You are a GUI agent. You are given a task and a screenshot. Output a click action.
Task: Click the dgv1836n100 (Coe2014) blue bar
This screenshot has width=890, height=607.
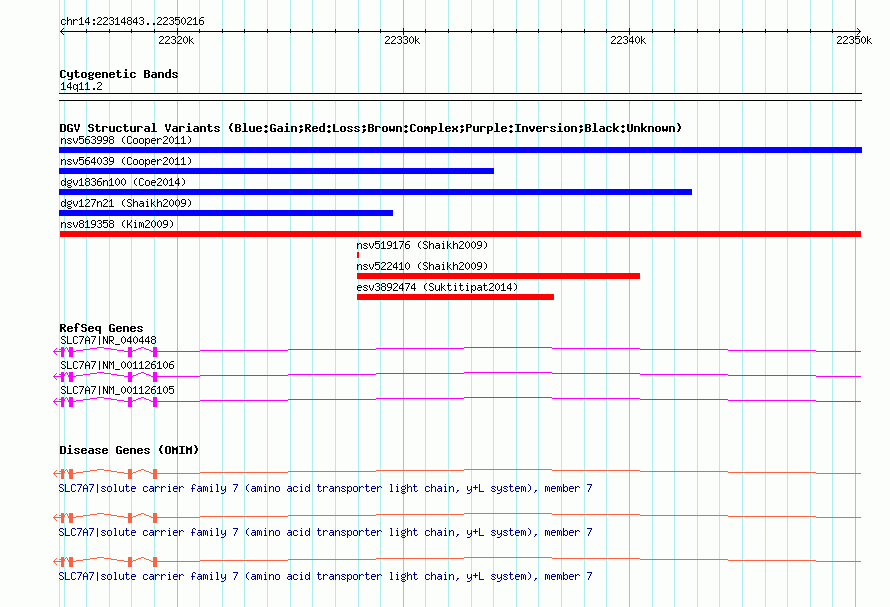click(375, 192)
